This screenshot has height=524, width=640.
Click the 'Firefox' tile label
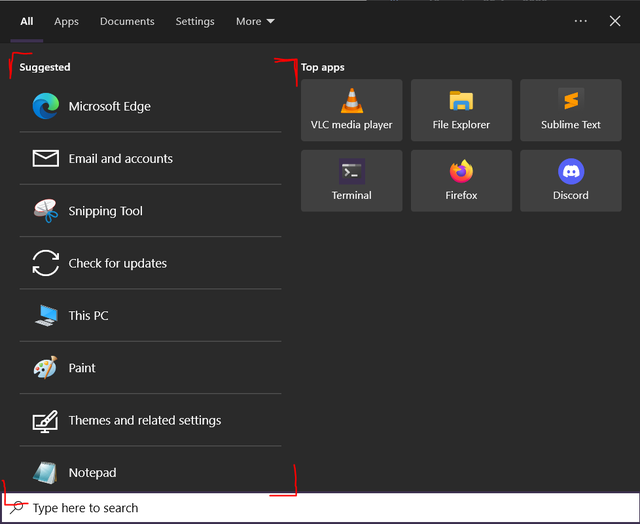[x=461, y=195]
